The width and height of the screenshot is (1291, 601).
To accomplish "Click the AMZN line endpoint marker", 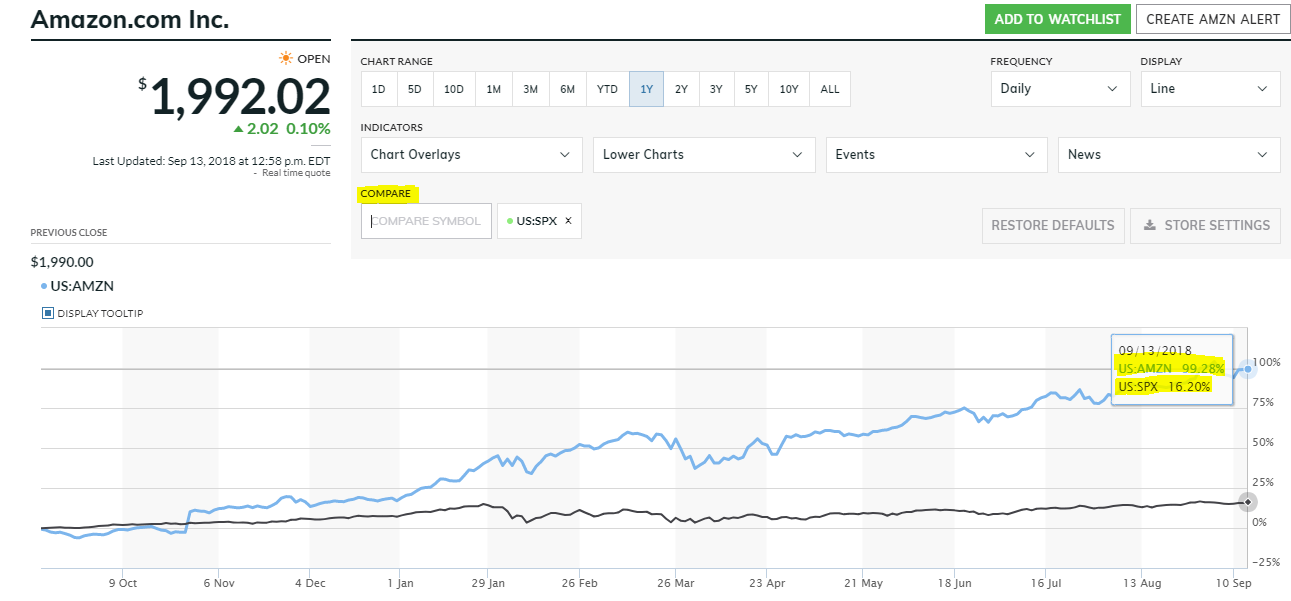I will 1248,369.
